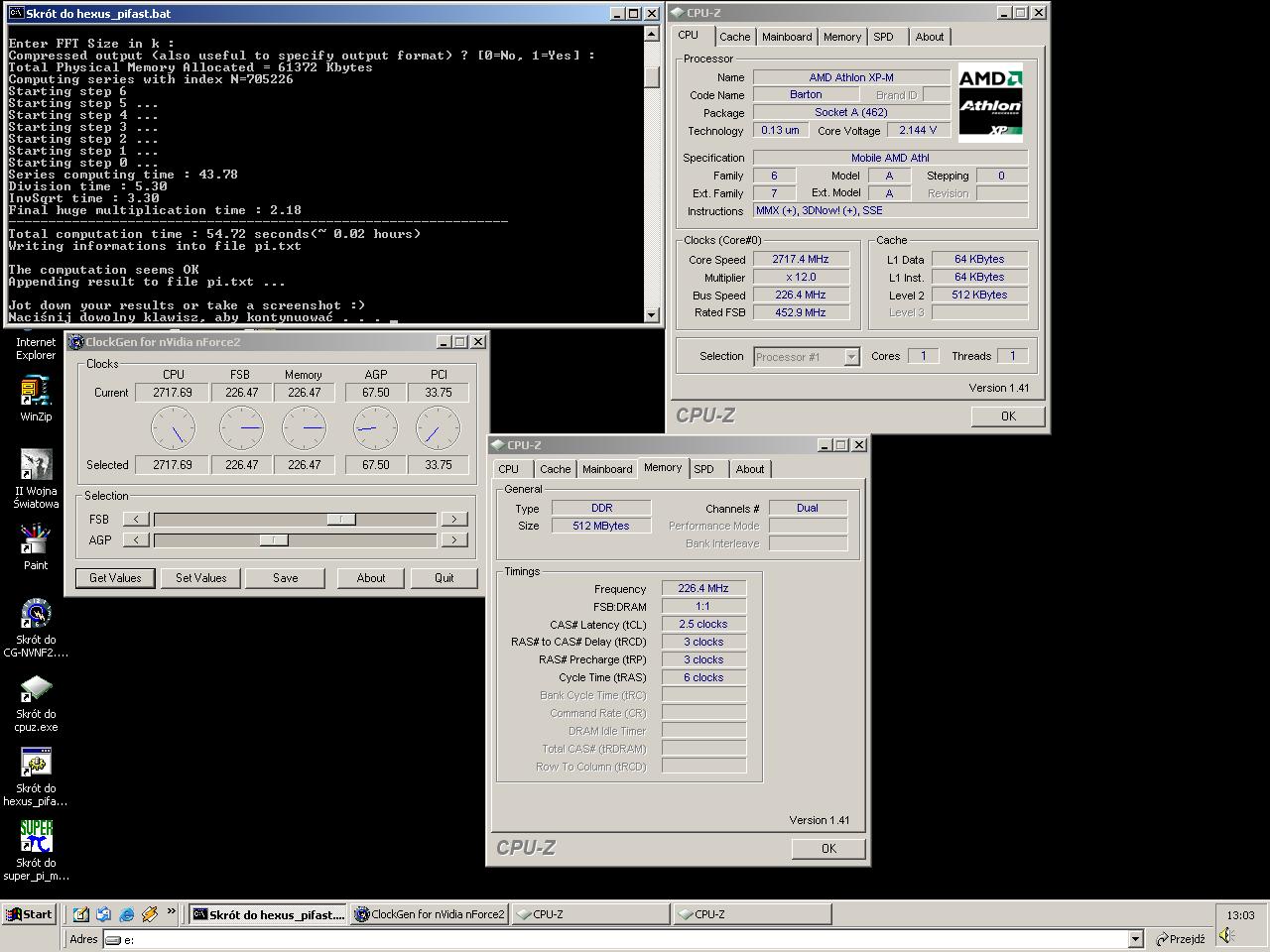Image resolution: width=1270 pixels, height=952 pixels.
Task: Click the Core Speed 2717.4 MHz field
Action: (801, 259)
